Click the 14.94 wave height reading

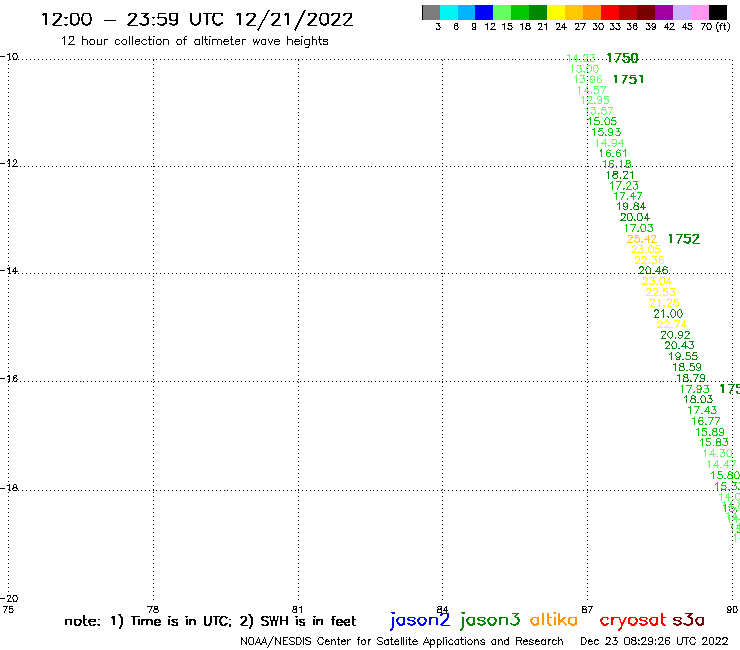609,143
